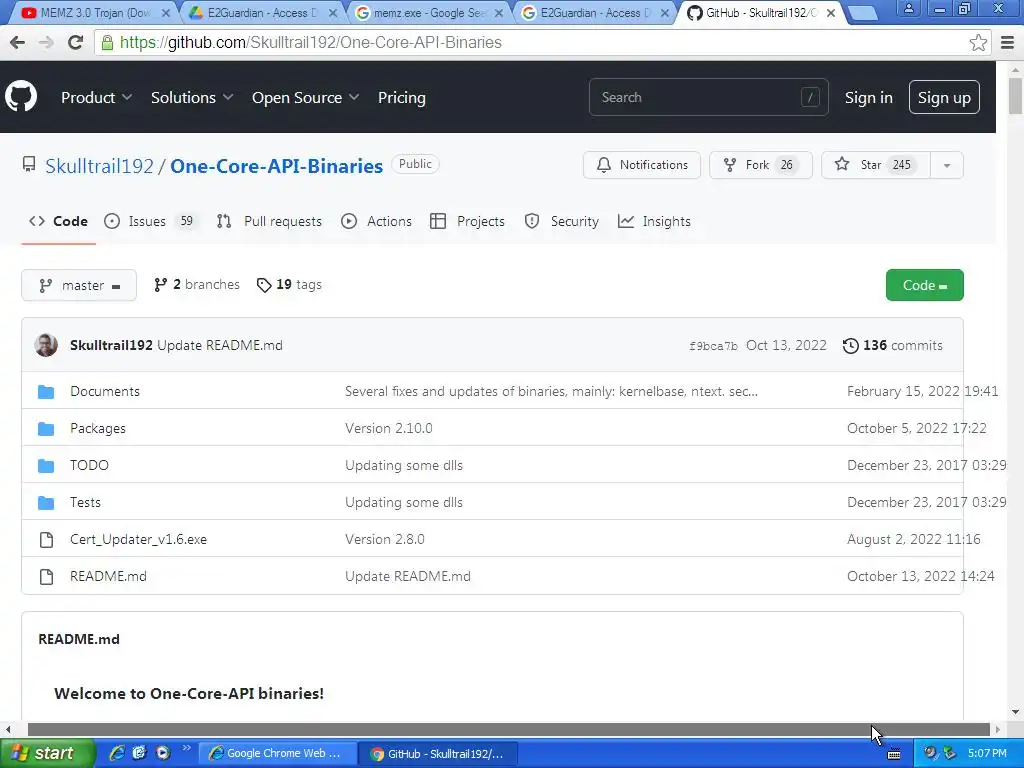Open the 19 tags link
The width and height of the screenshot is (1024, 768).
click(289, 285)
